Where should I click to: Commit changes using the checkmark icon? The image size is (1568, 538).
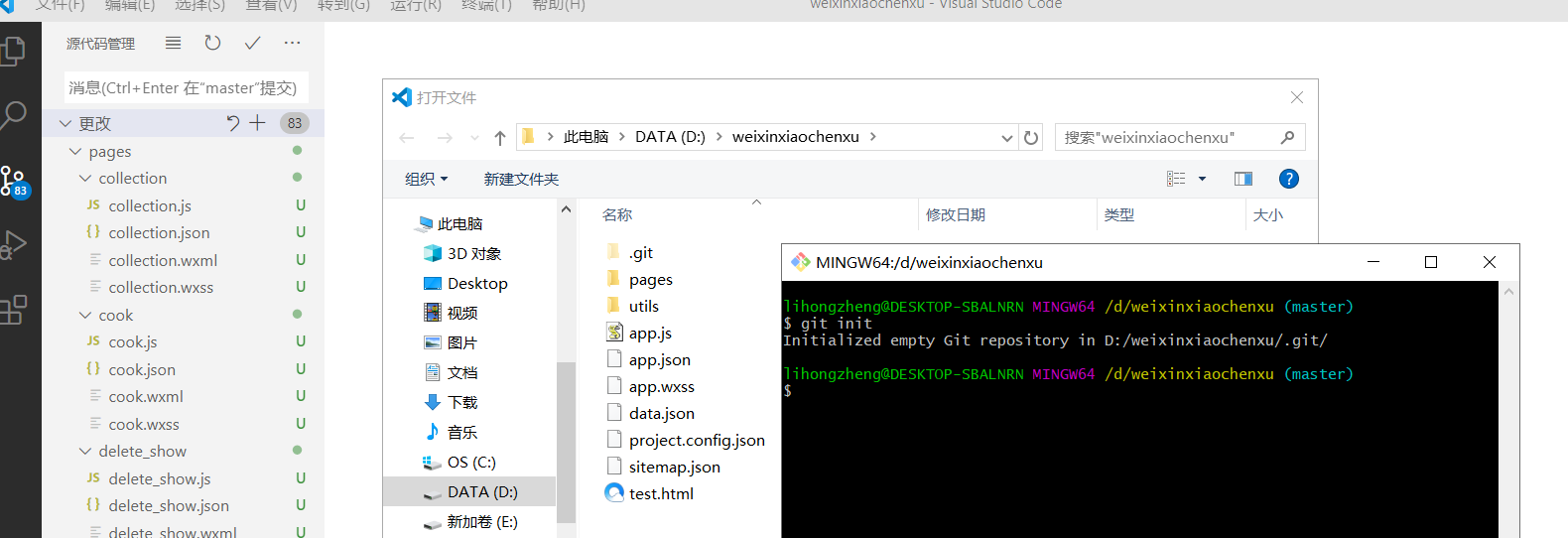[252, 43]
